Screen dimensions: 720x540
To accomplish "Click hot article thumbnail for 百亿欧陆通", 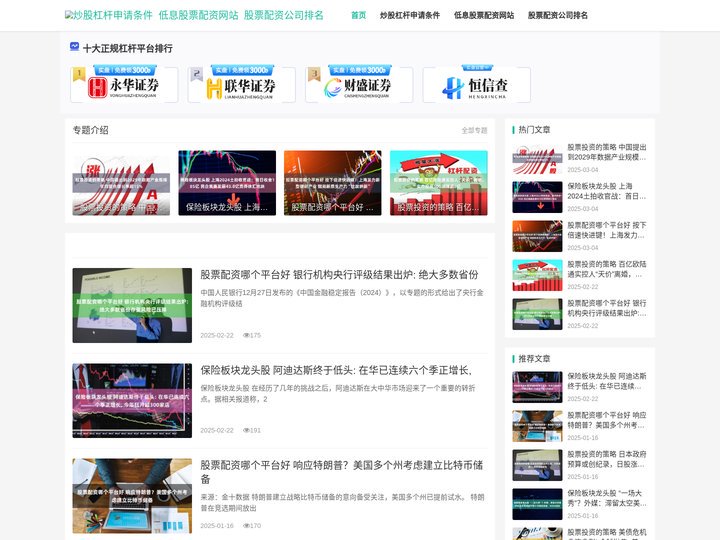I will click(x=537, y=276).
